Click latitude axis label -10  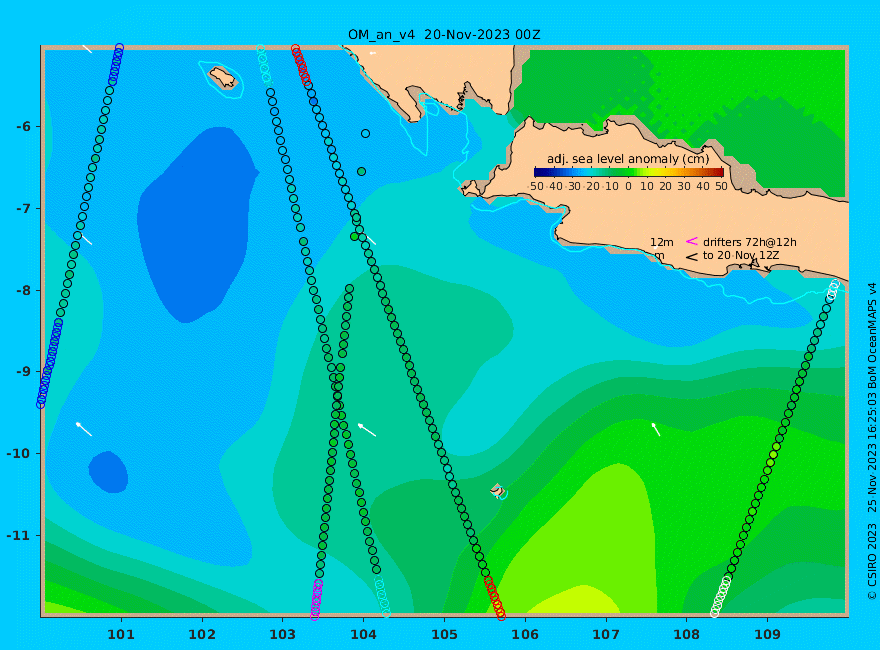click(19, 454)
